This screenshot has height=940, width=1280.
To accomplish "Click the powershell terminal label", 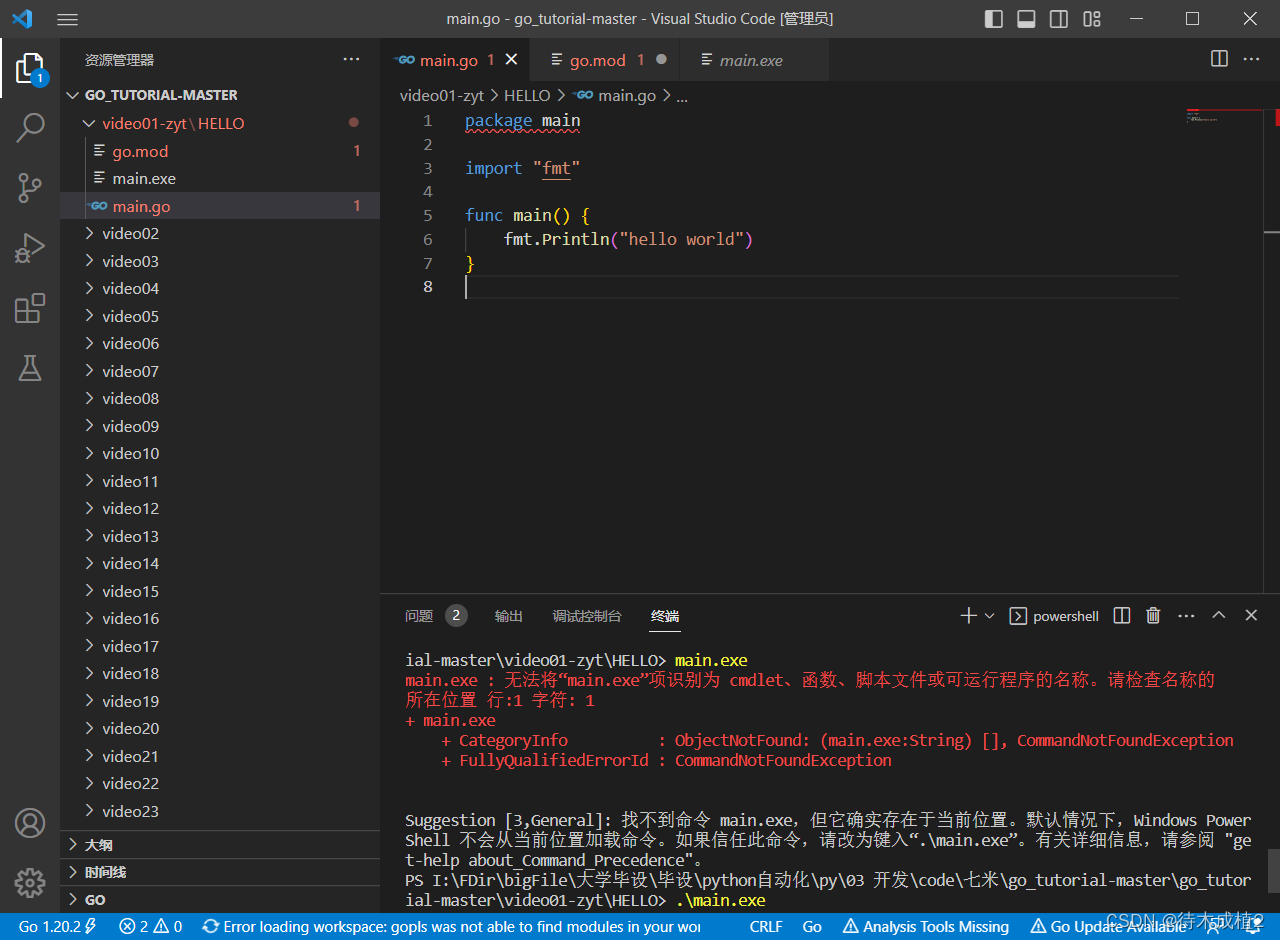I will click(1066, 616).
